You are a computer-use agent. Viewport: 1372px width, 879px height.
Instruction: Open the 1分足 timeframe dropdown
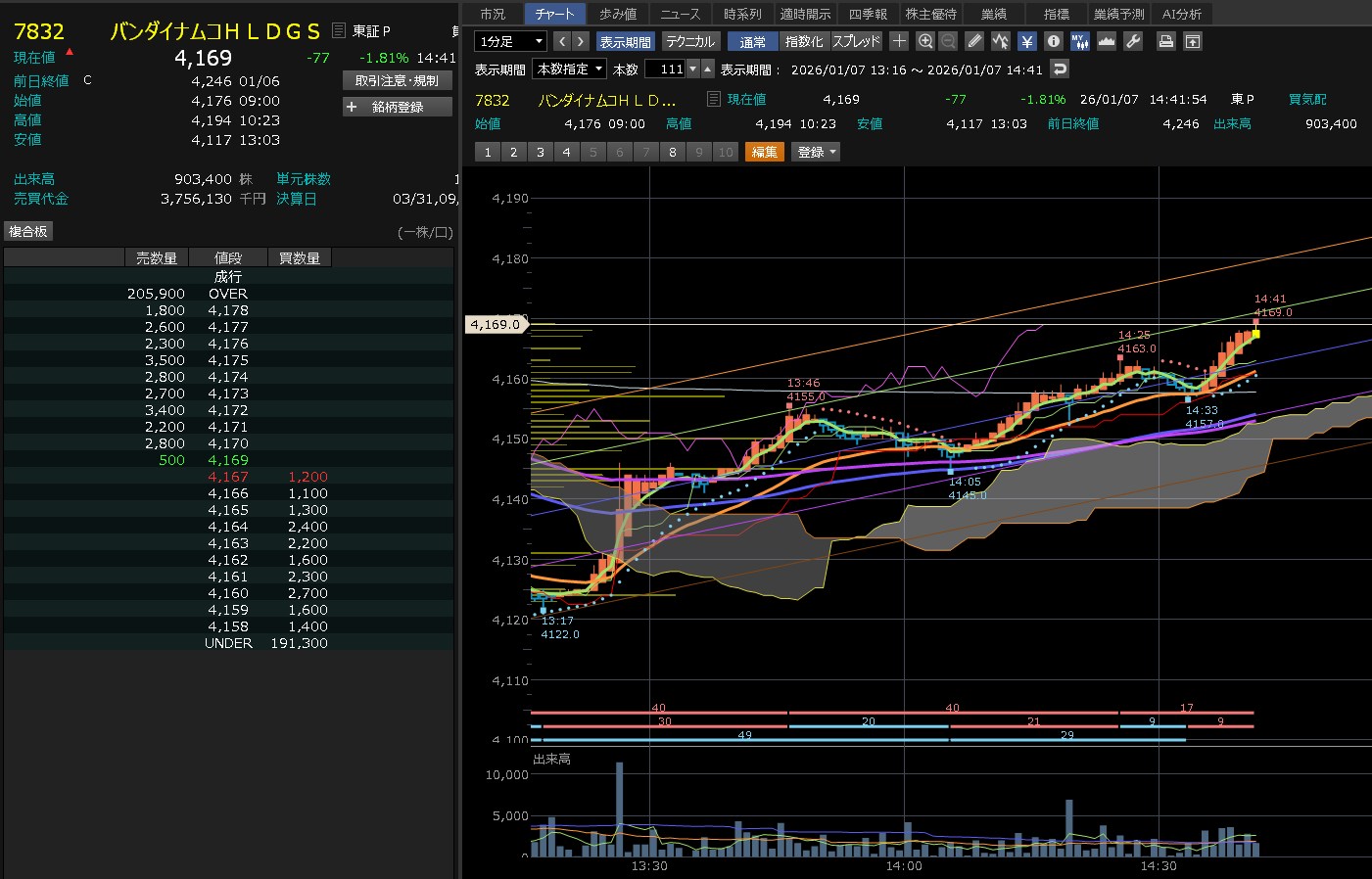tap(510, 41)
